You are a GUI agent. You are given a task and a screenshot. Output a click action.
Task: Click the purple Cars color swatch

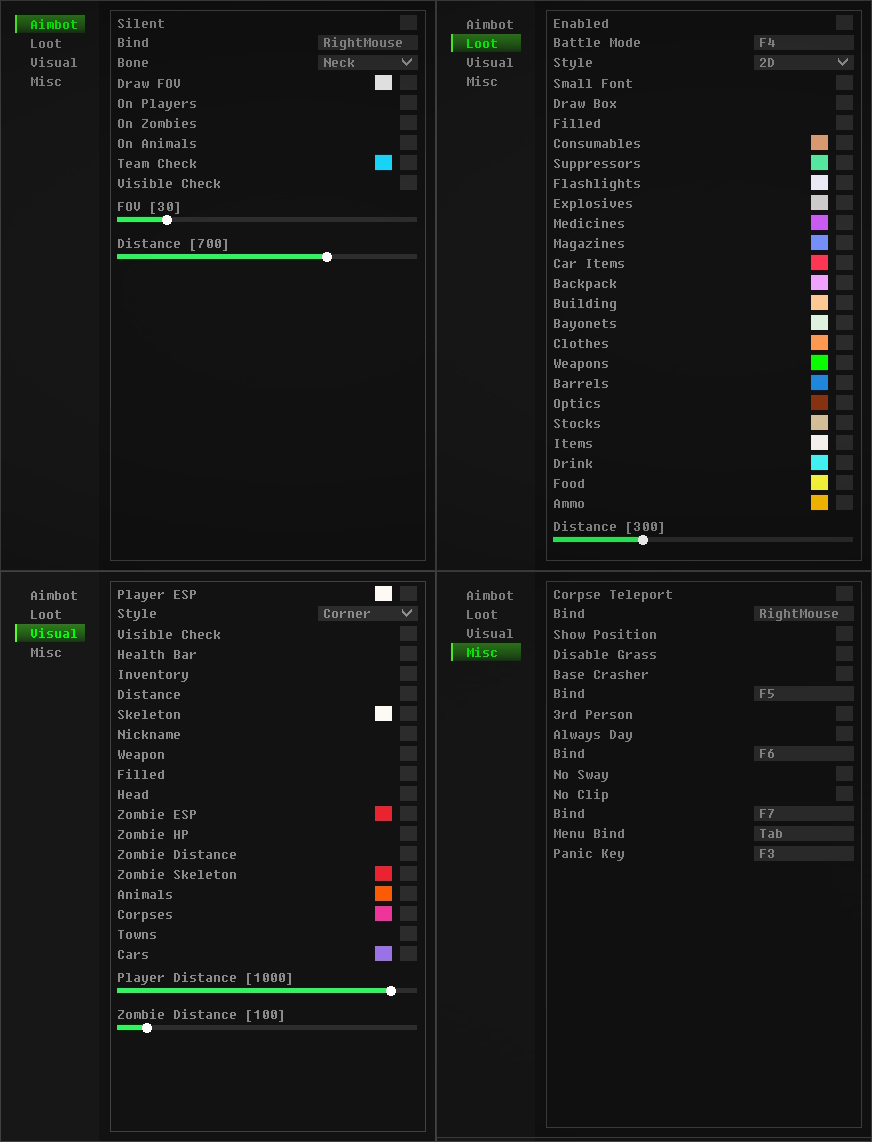[x=383, y=954]
